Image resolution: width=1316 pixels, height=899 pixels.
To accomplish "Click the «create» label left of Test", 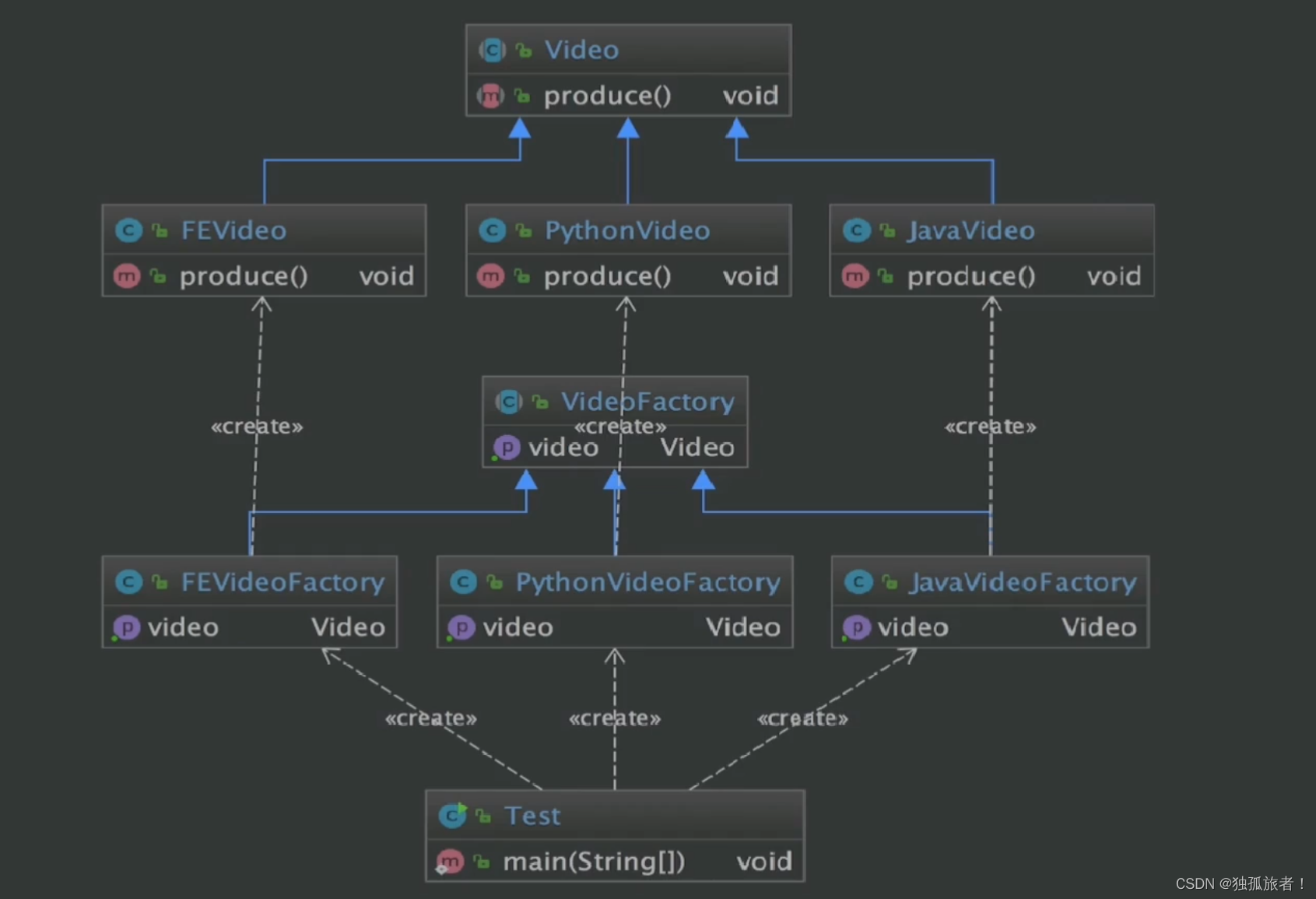I will 431,718.
